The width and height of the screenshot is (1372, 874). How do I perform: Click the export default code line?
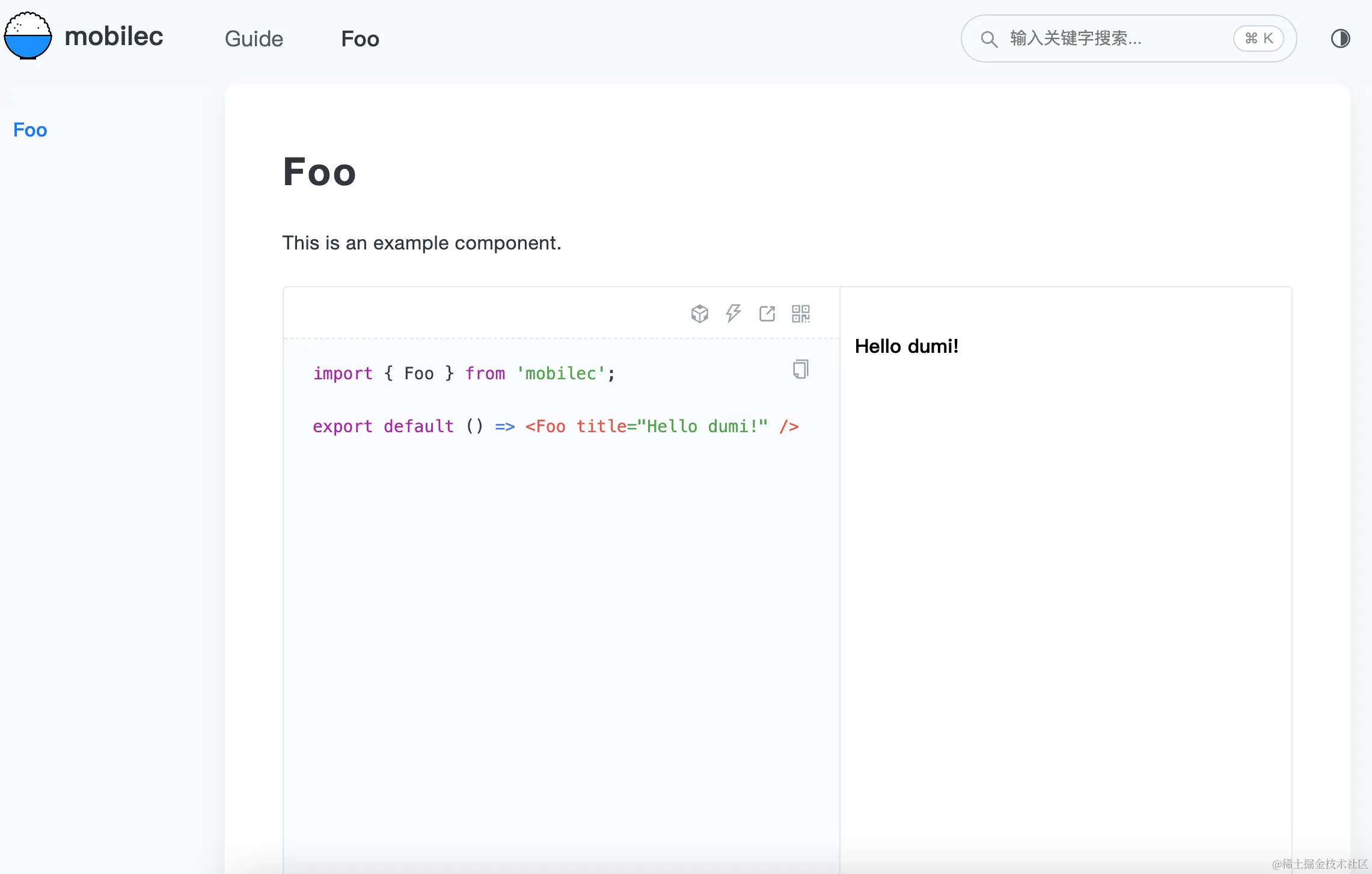(555, 427)
